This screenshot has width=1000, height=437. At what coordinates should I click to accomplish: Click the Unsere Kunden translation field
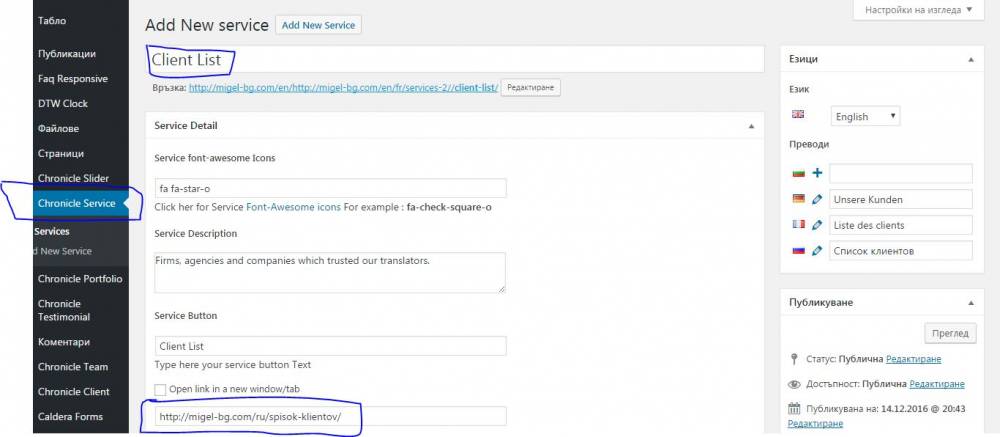901,199
